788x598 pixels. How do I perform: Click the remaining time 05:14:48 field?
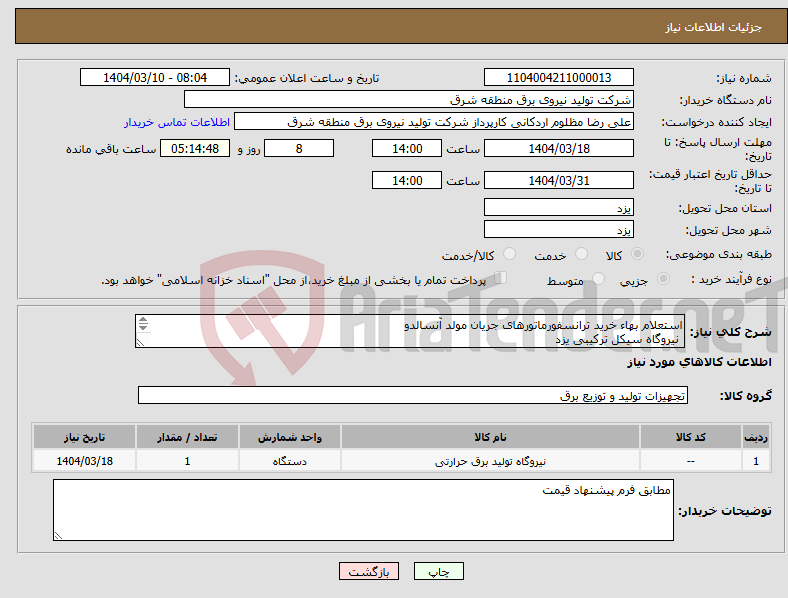(195, 148)
